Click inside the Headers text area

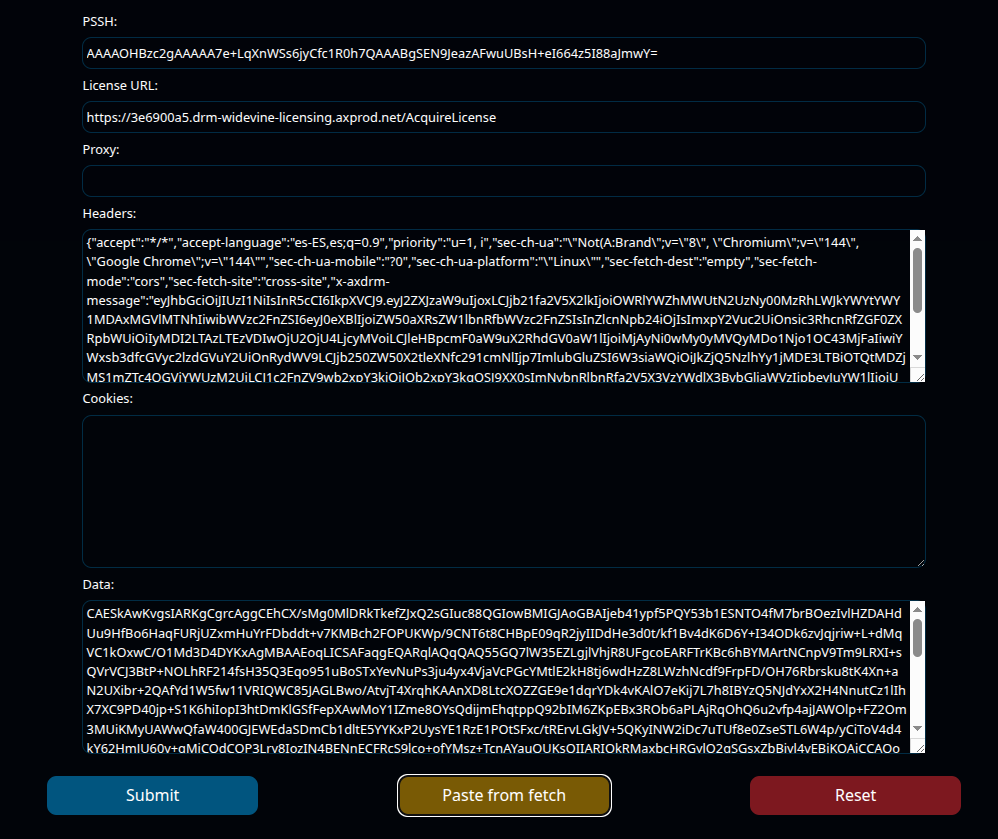point(495,306)
